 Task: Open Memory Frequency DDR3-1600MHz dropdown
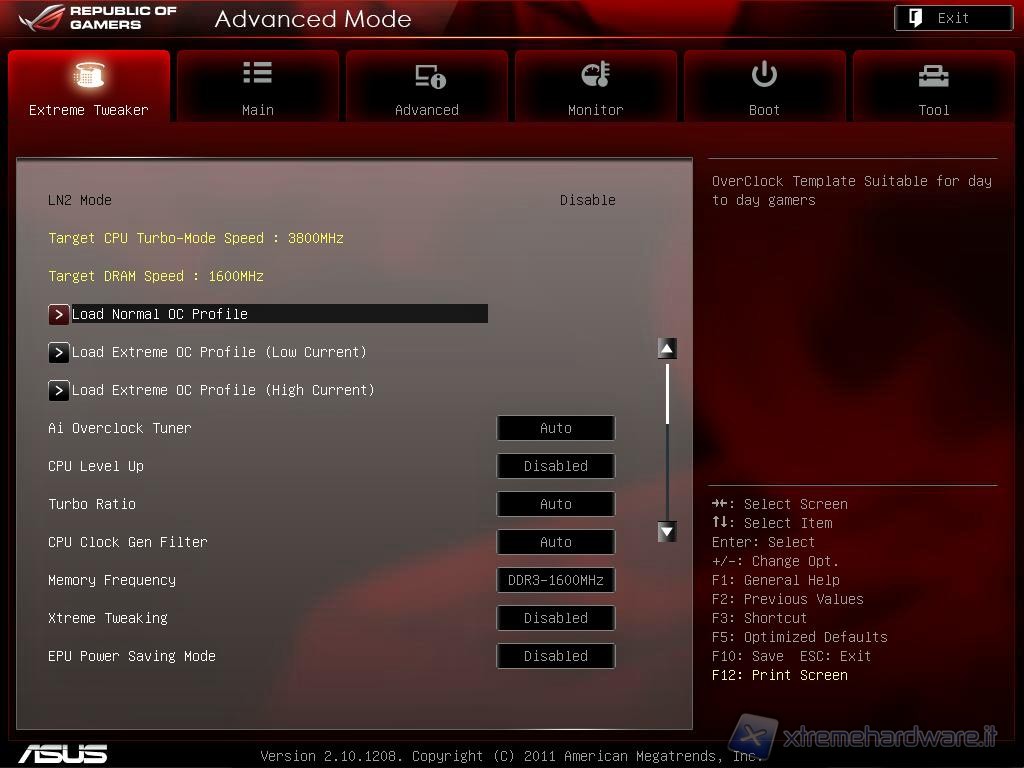556,580
